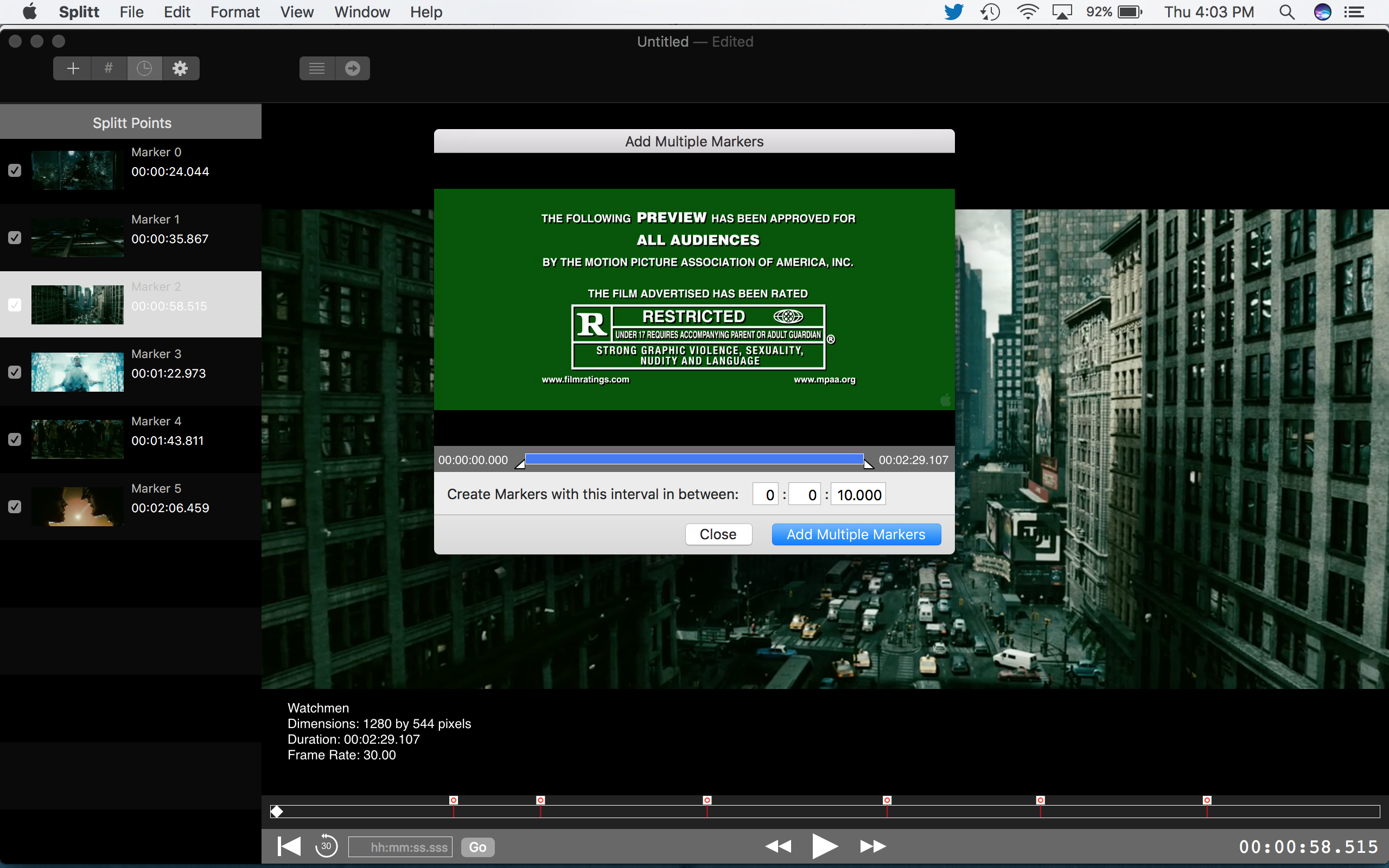The width and height of the screenshot is (1389, 868).
Task: Click the hh:mm:ss.sss time entry field
Action: coord(400,847)
